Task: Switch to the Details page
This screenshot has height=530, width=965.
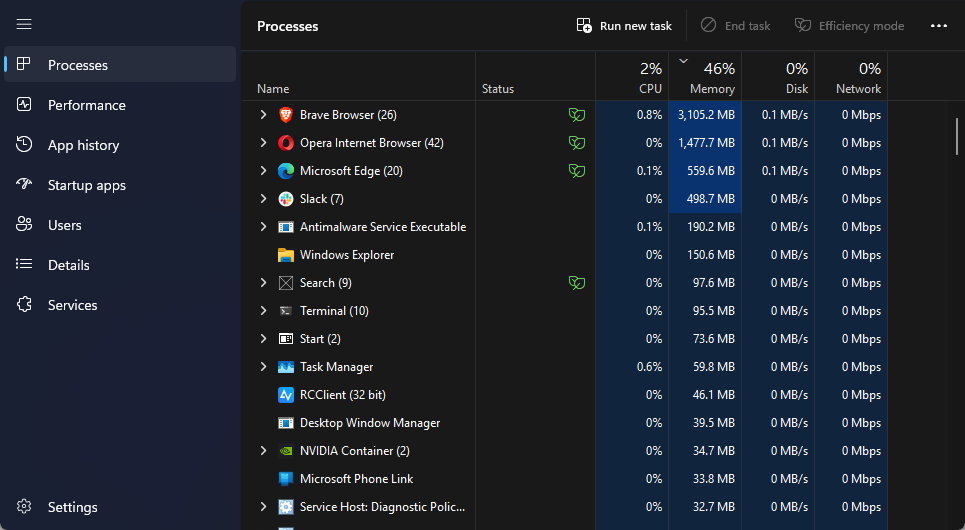Action: click(x=120, y=265)
